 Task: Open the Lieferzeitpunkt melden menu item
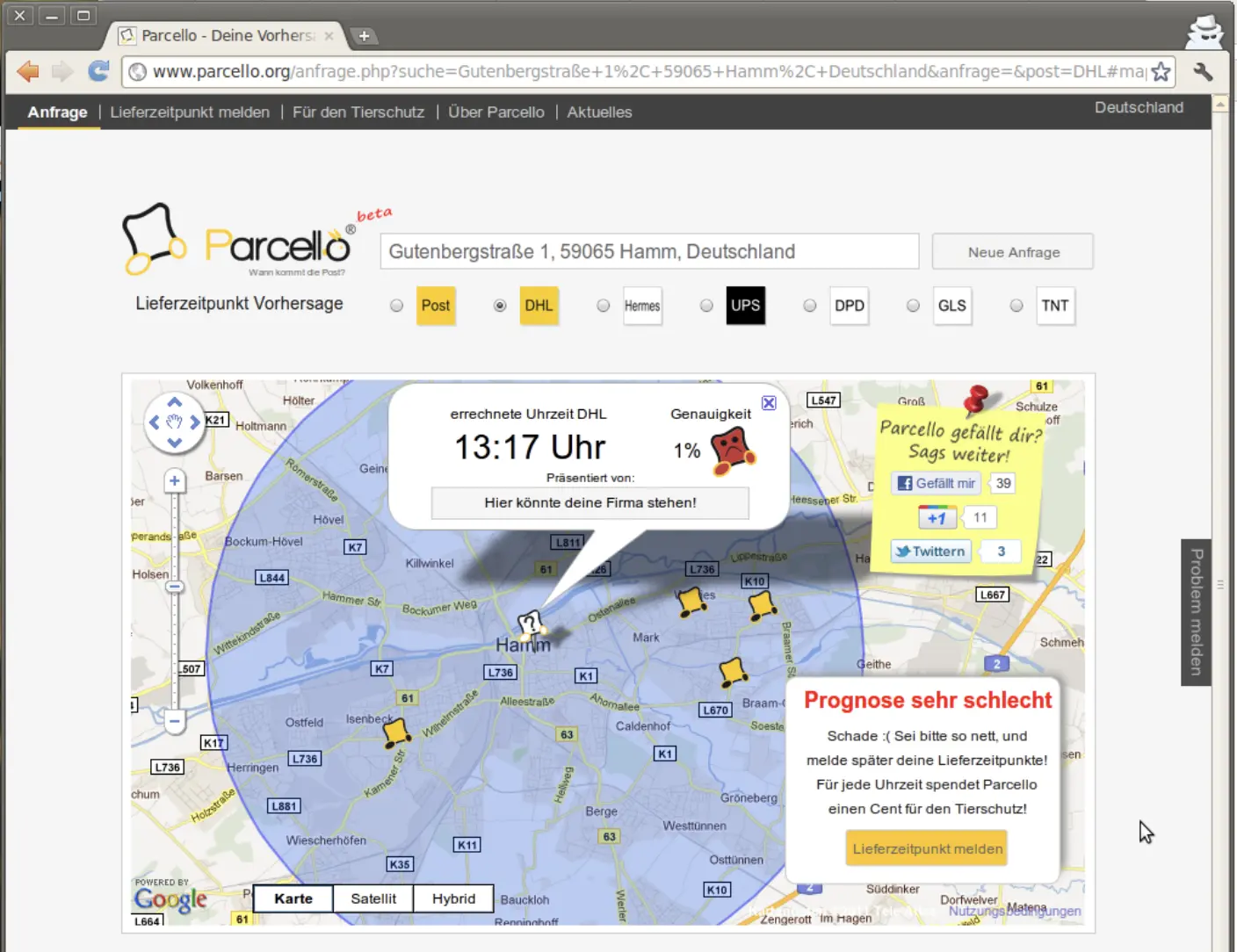point(190,112)
